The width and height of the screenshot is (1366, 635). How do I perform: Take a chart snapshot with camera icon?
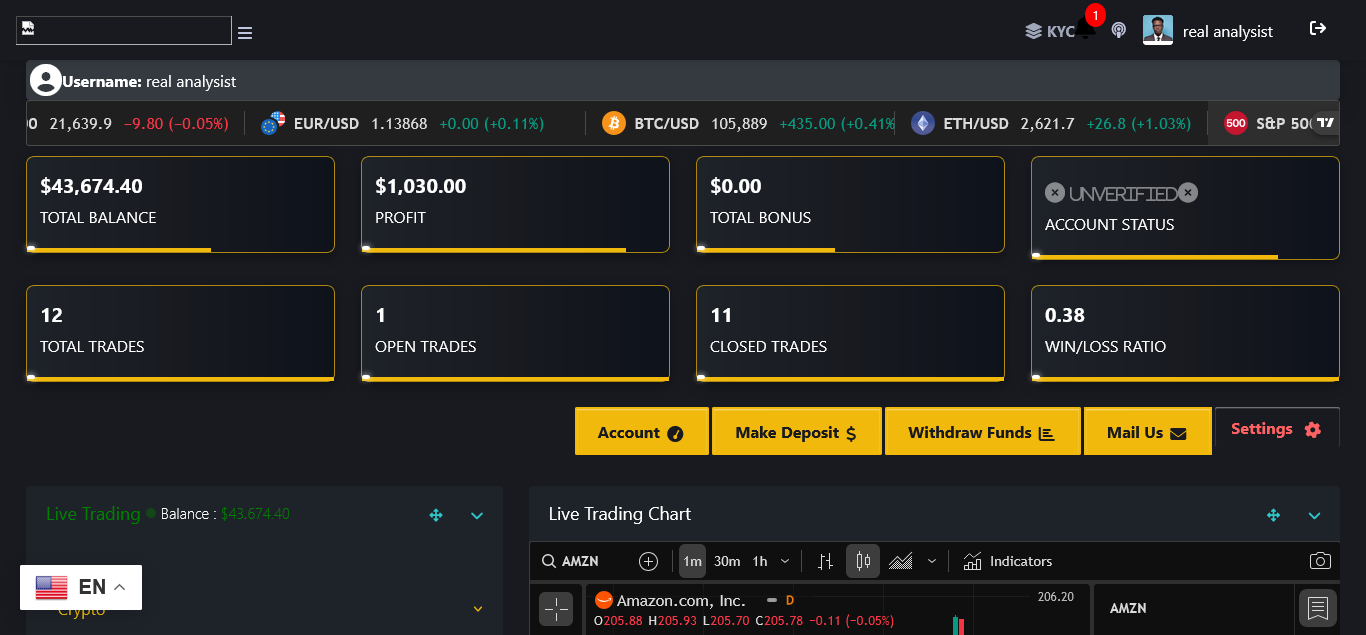pyautogui.click(x=1321, y=561)
